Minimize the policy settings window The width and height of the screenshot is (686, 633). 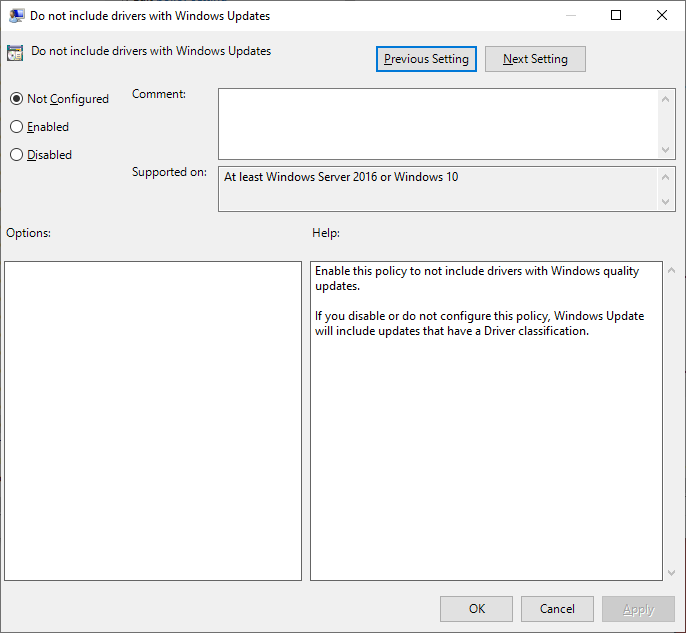pyautogui.click(x=570, y=16)
